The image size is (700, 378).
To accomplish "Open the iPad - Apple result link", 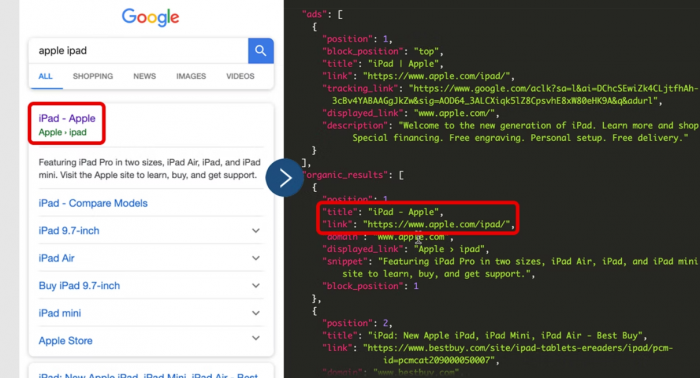I will point(67,118).
